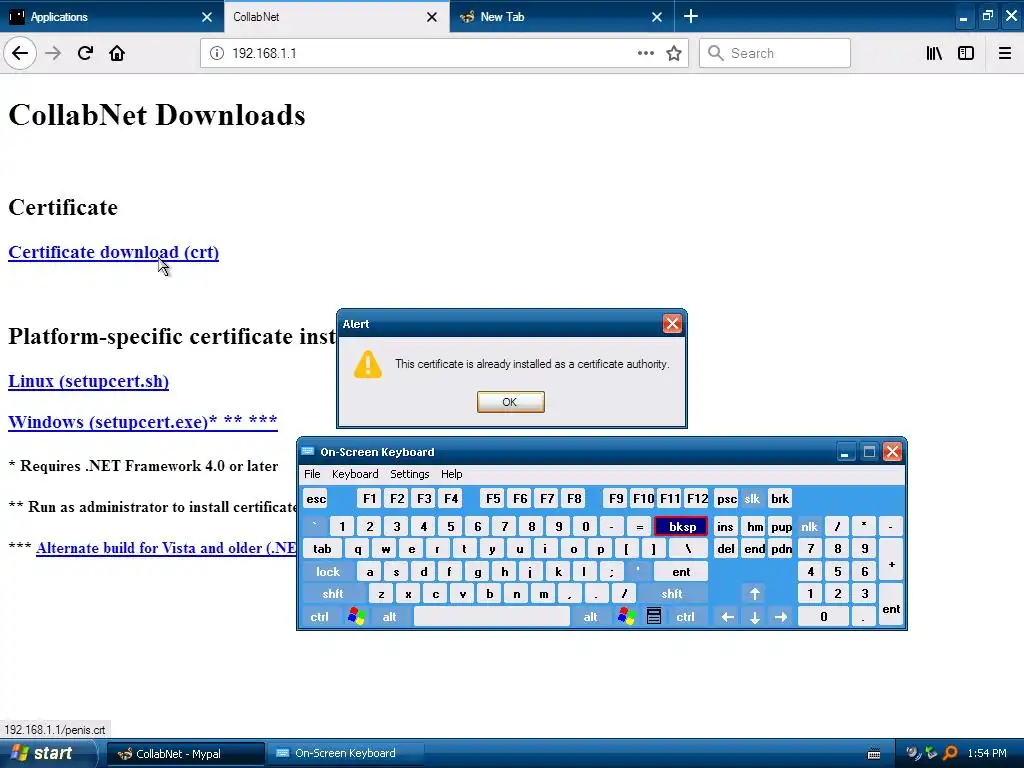Select CollabNet - Mypal taskbar button
The width and height of the screenshot is (1024, 768).
click(x=186, y=754)
